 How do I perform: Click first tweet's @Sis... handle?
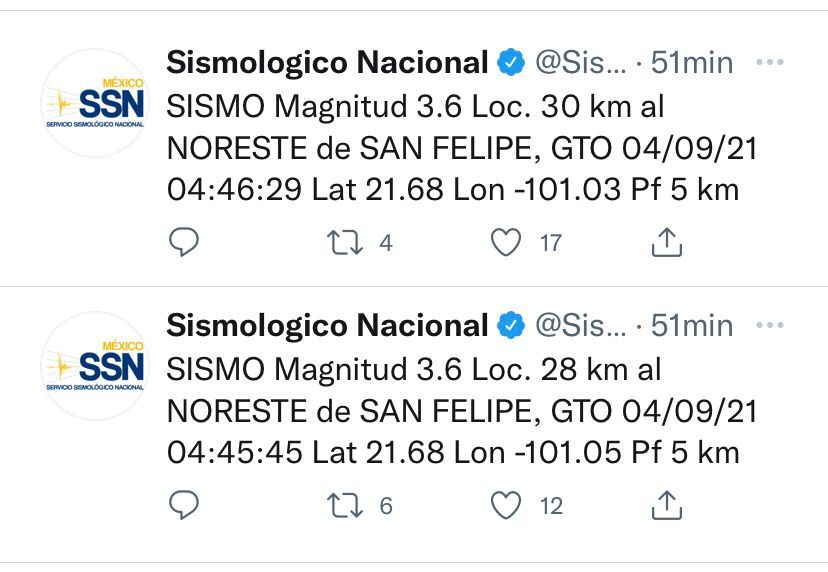click(x=581, y=63)
